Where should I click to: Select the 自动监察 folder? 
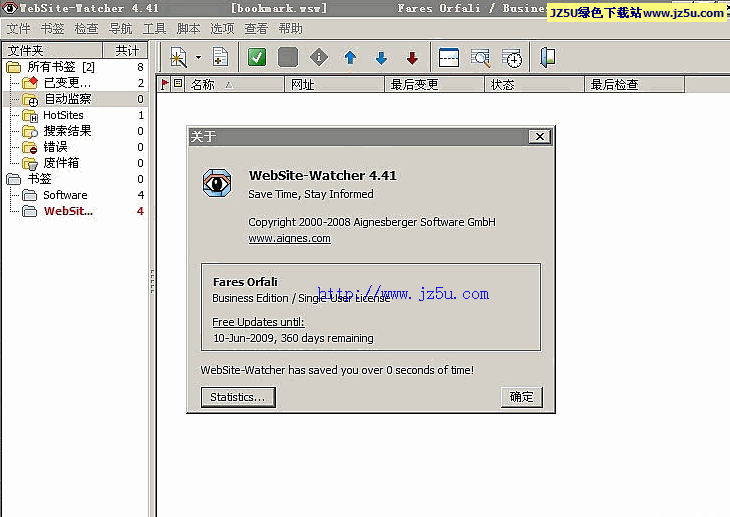[x=68, y=99]
